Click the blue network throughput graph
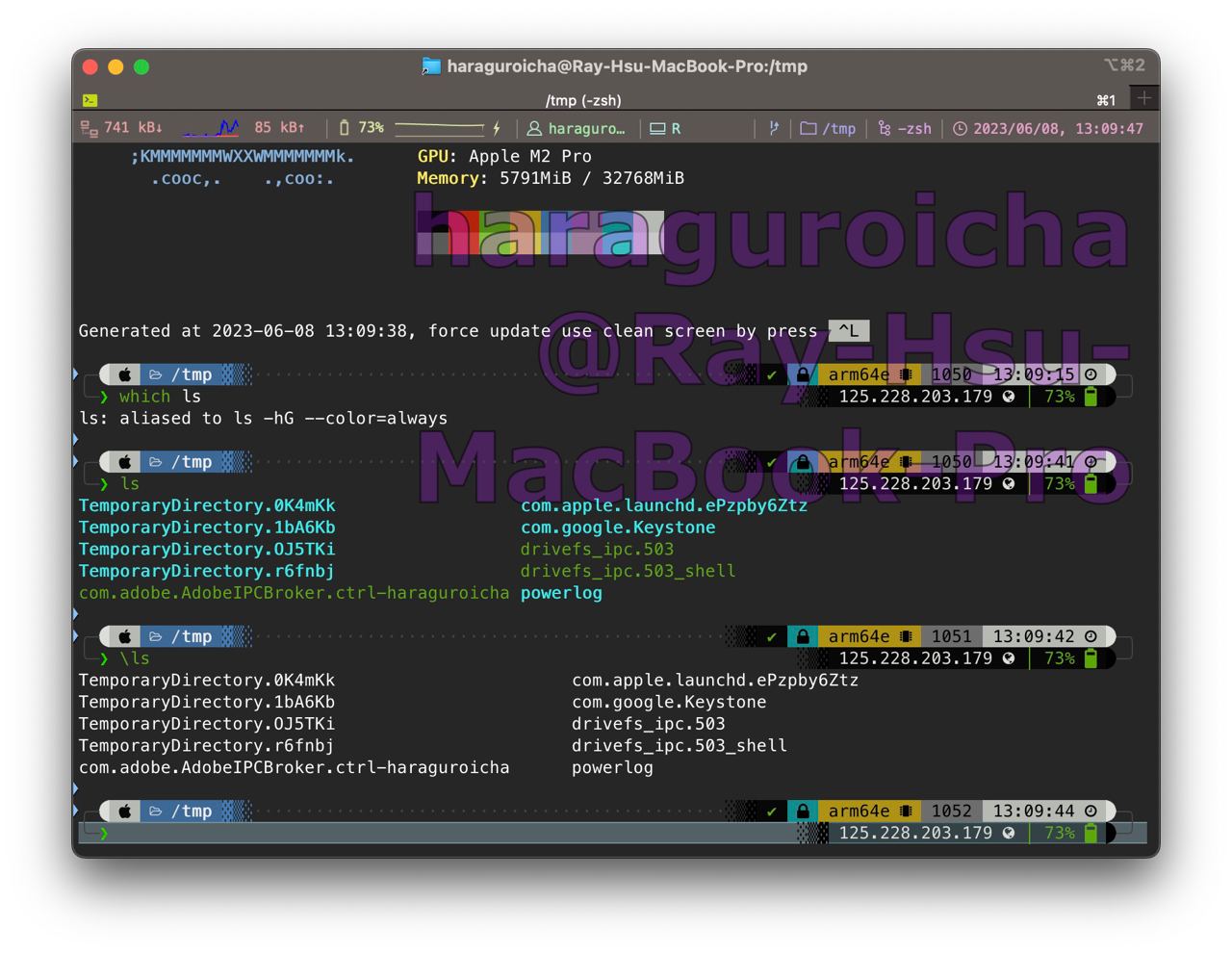This screenshot has width=1232, height=953. click(x=211, y=127)
